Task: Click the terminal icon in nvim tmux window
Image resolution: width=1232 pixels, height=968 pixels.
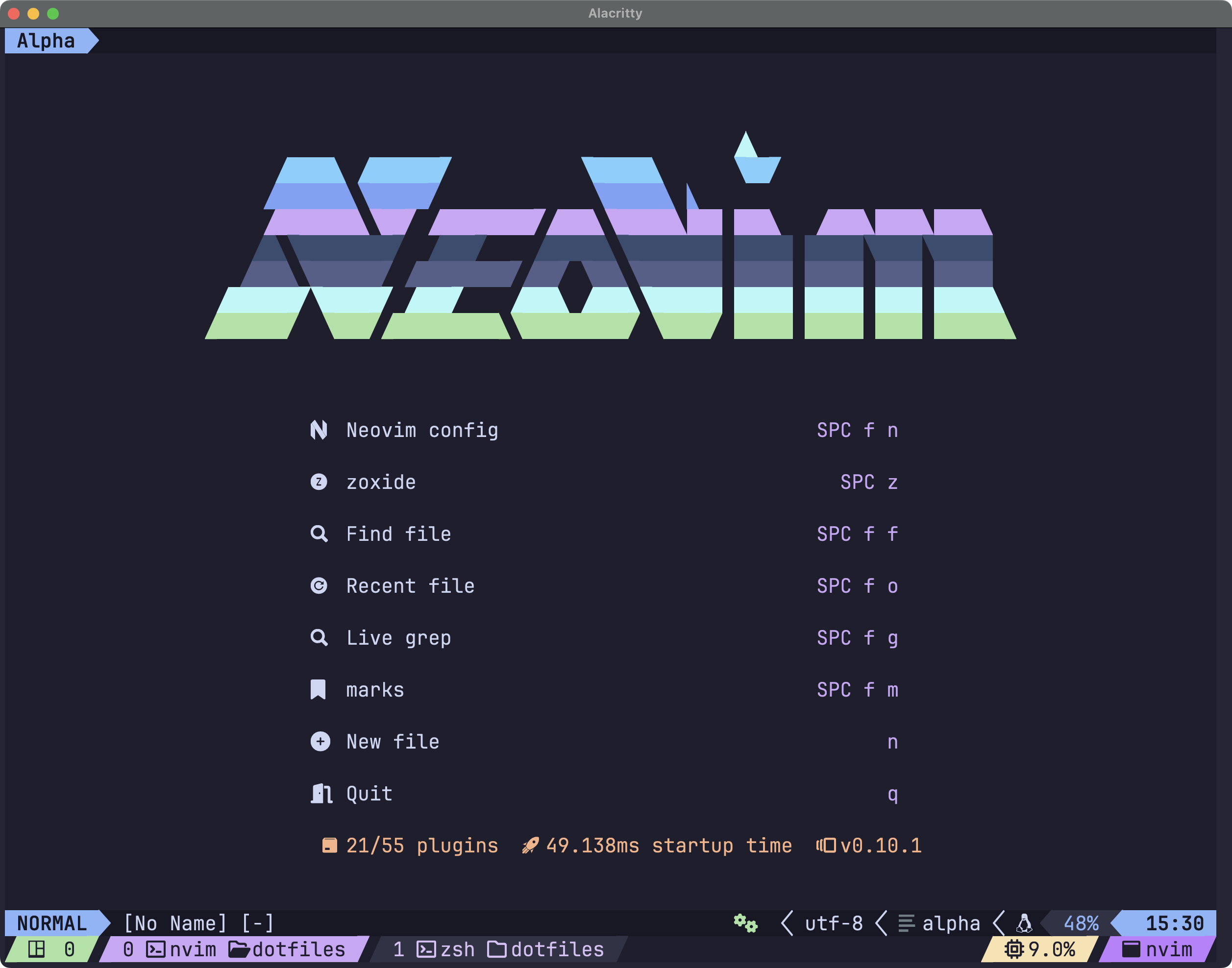Action: (156, 949)
